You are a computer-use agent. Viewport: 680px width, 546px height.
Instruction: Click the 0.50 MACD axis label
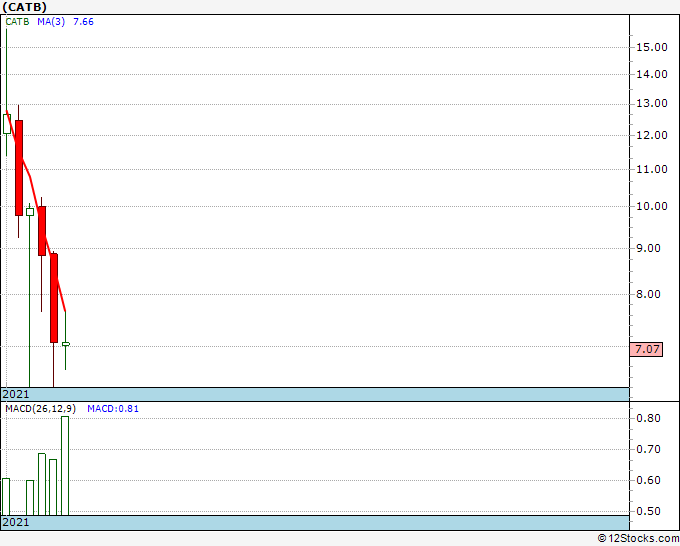tap(648, 511)
